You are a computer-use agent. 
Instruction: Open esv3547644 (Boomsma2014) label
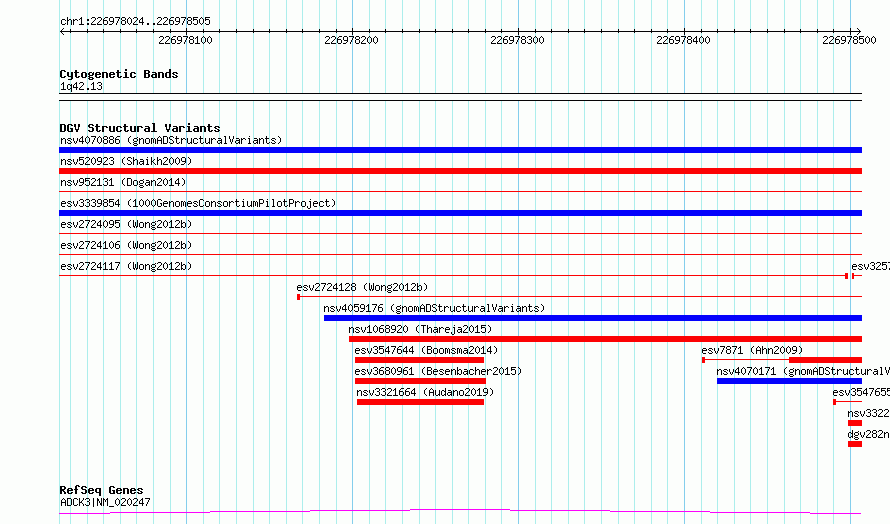(x=426, y=350)
